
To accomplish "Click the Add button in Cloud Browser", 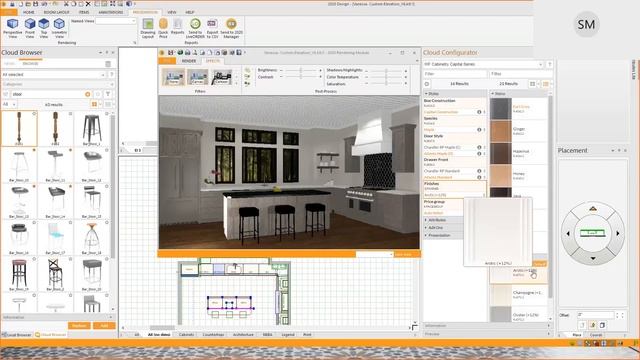I will tap(104, 325).
